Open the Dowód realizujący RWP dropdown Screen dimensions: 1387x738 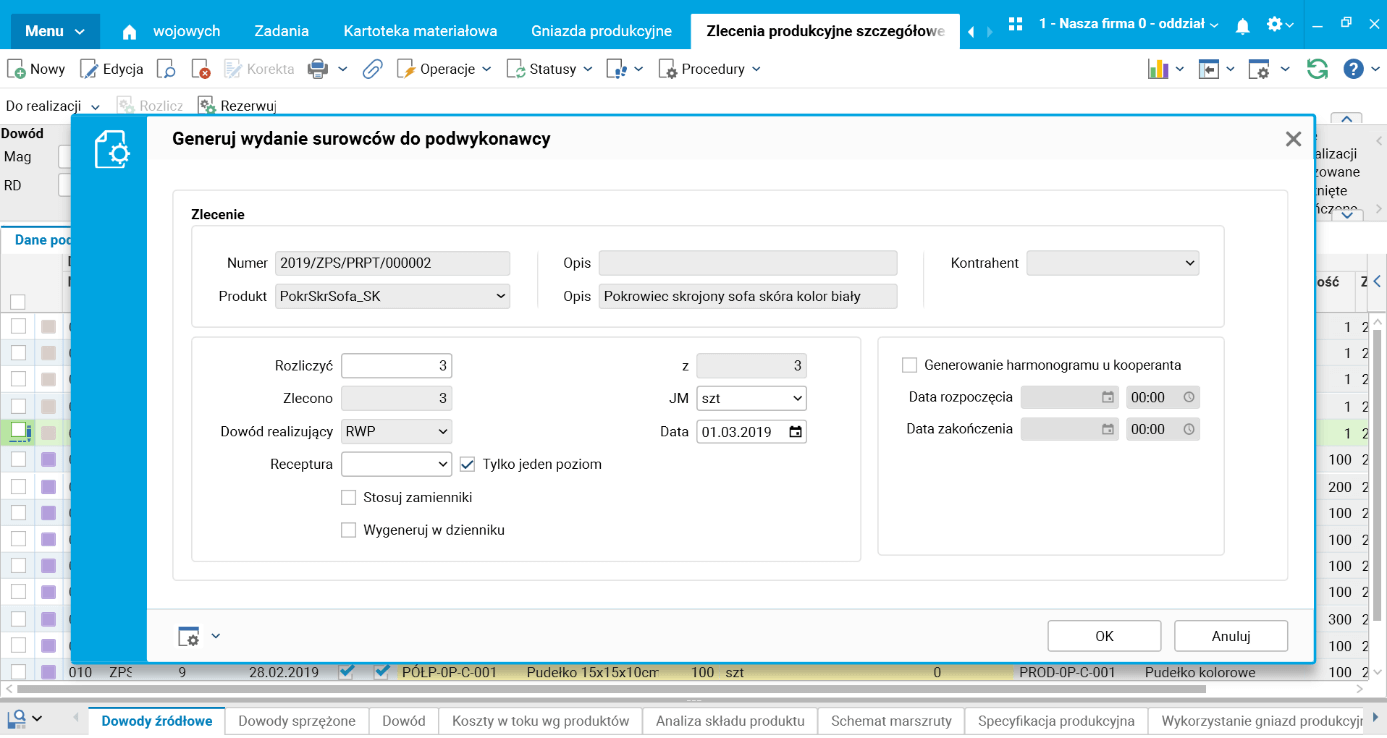(396, 432)
